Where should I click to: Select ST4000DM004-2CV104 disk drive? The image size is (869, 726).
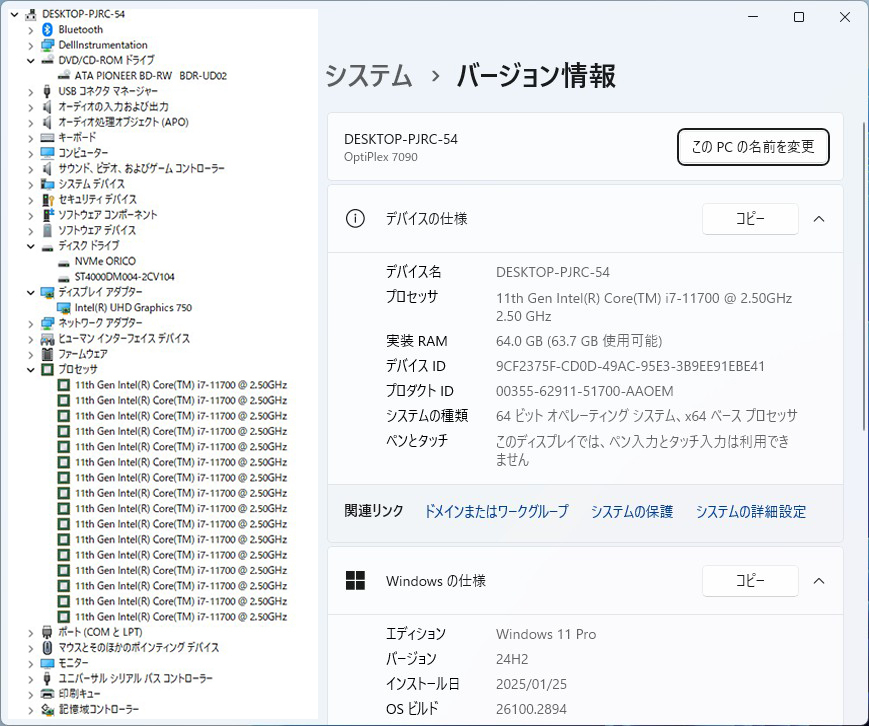tap(125, 277)
